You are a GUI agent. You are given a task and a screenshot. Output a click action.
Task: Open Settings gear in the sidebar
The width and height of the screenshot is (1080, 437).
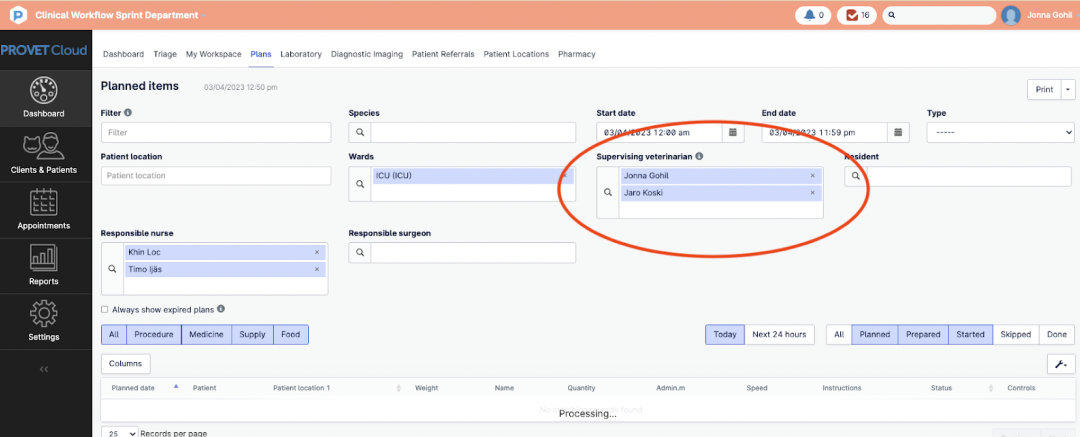(44, 323)
